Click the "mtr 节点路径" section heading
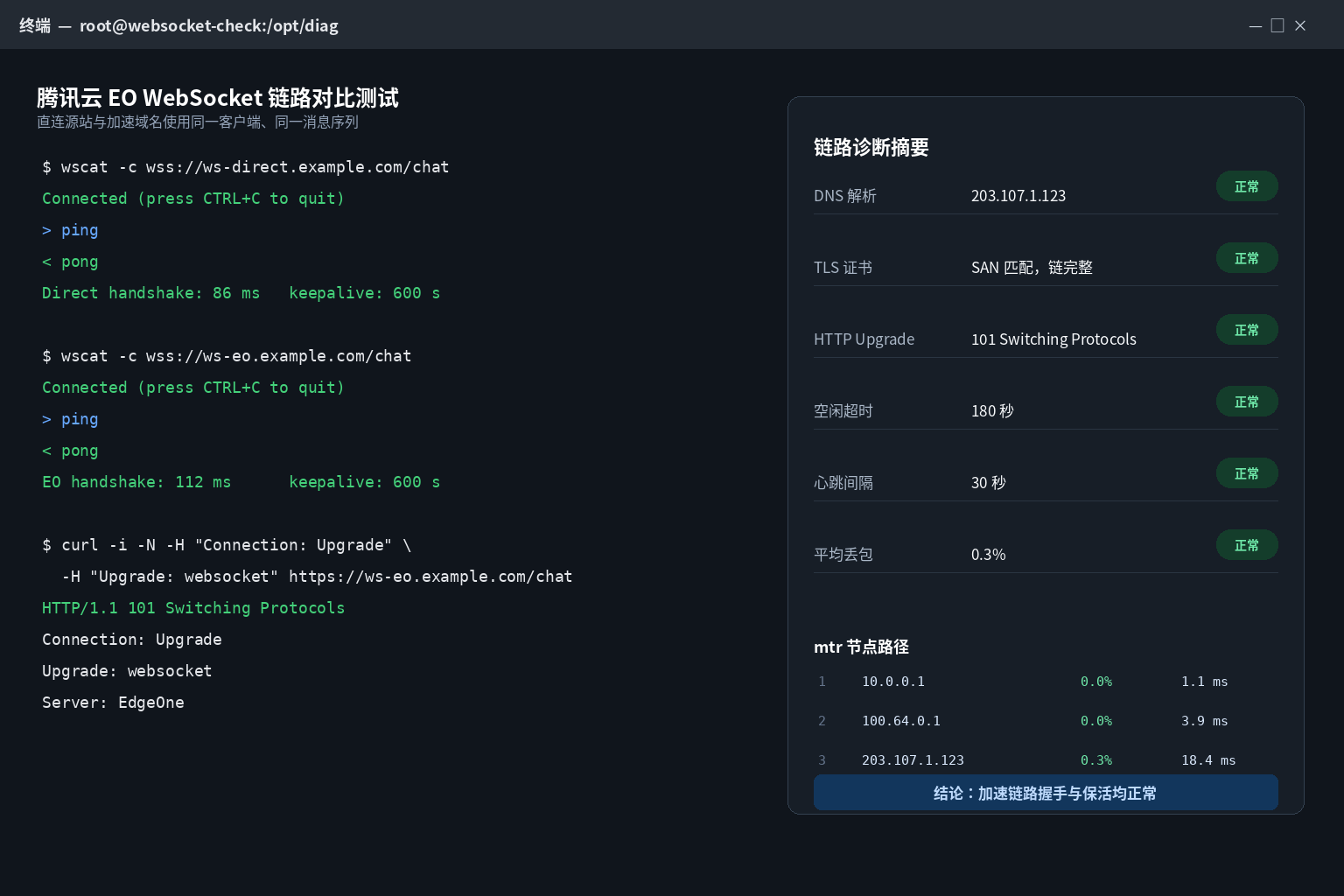 point(862,647)
